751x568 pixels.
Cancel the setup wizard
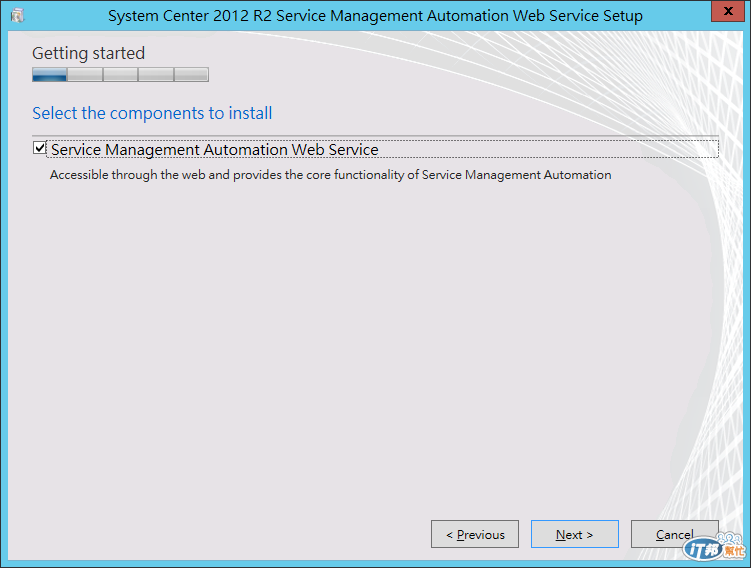click(x=674, y=534)
